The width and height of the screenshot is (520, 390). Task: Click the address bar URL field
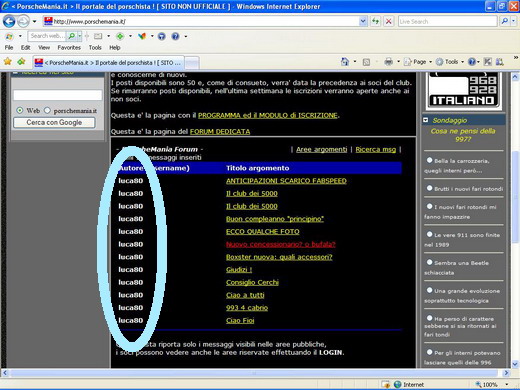click(x=202, y=22)
